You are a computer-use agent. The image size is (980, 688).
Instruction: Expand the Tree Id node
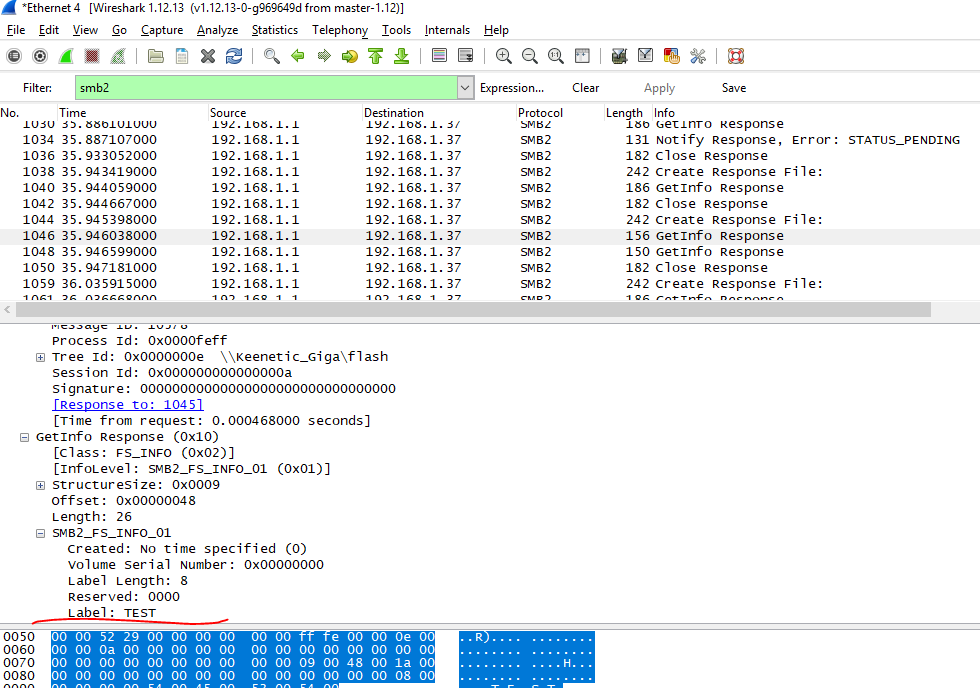(41, 357)
